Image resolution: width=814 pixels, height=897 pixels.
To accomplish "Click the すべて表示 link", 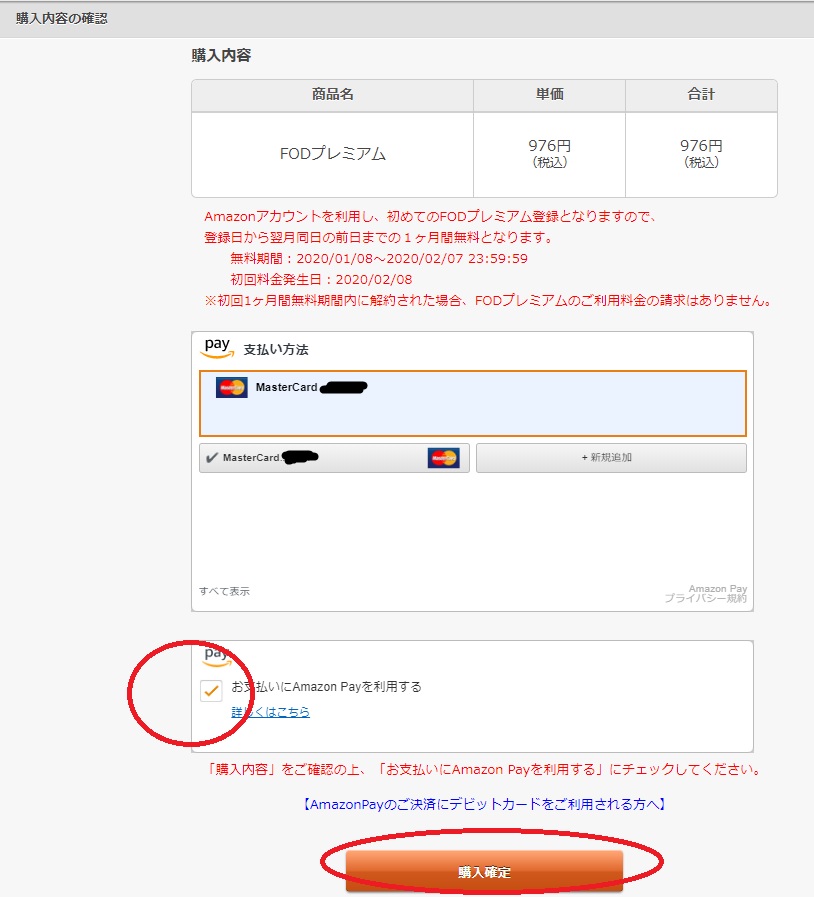I will point(224,591).
